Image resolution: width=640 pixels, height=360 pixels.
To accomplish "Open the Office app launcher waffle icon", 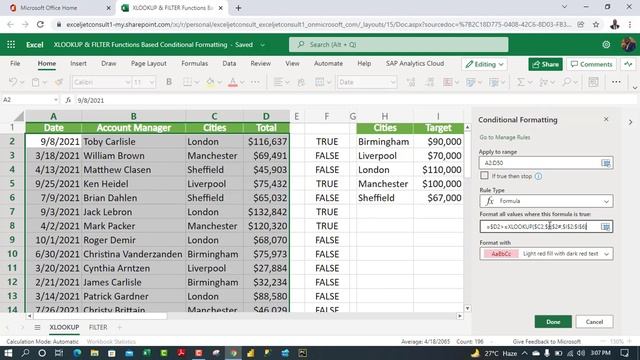I will 11,44.
